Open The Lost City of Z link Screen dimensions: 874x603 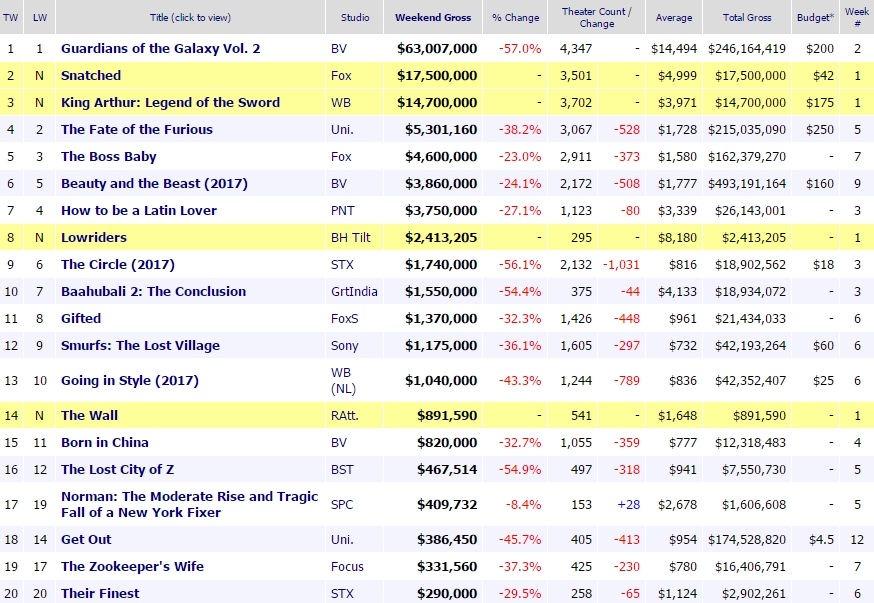pyautogui.click(x=118, y=469)
